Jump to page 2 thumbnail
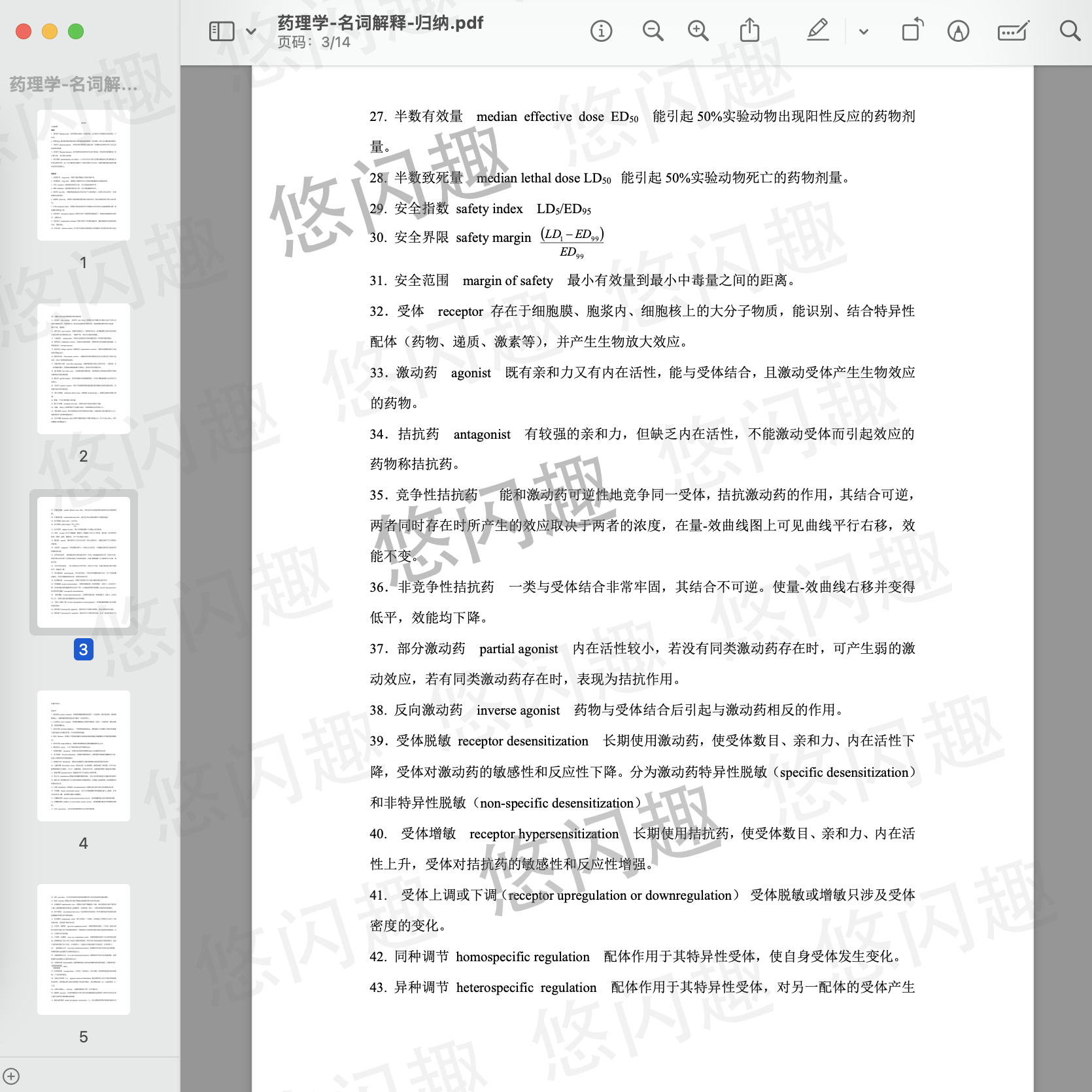 (84, 369)
